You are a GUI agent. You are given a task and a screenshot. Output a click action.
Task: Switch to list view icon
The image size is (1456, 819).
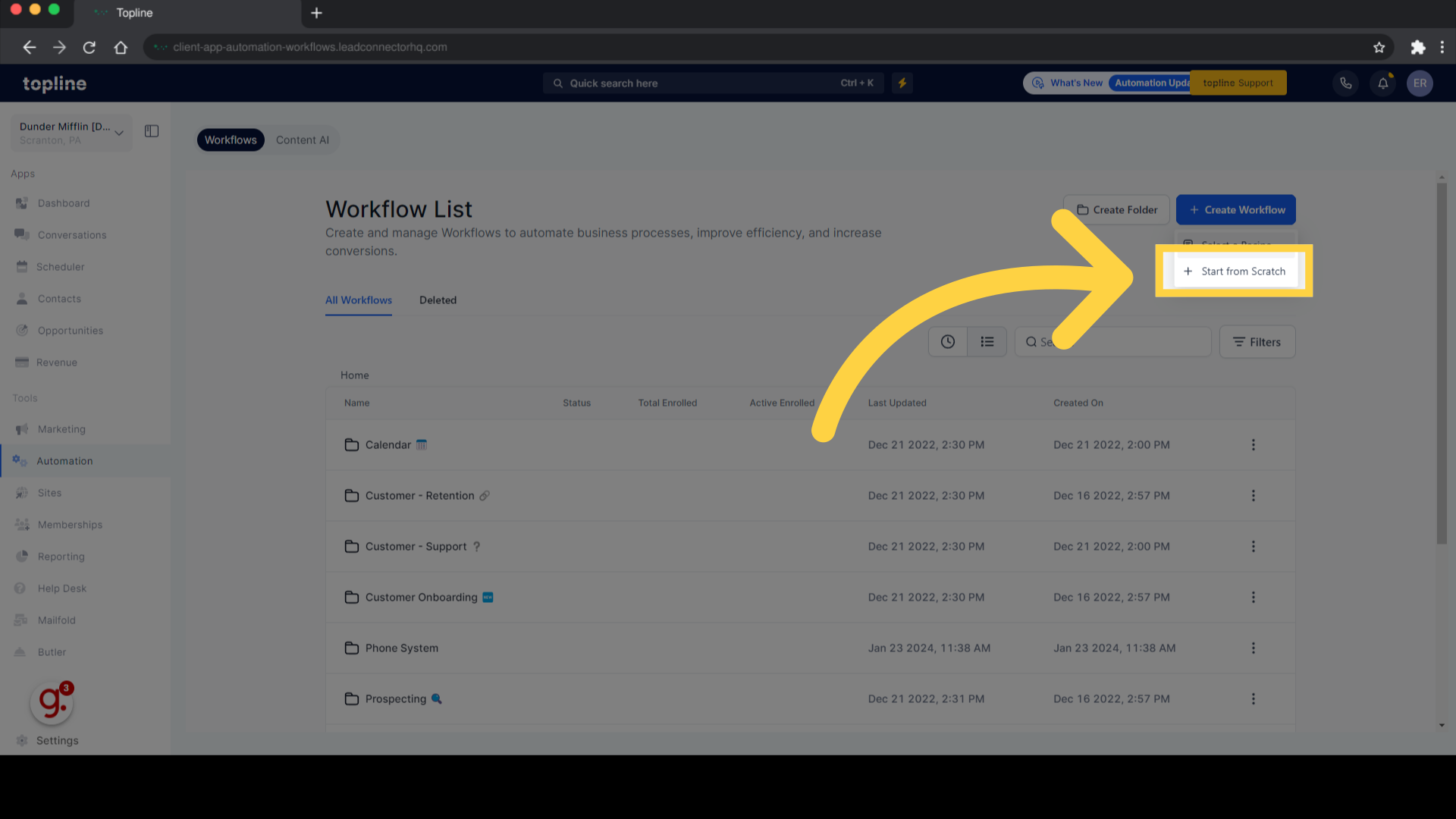click(987, 342)
